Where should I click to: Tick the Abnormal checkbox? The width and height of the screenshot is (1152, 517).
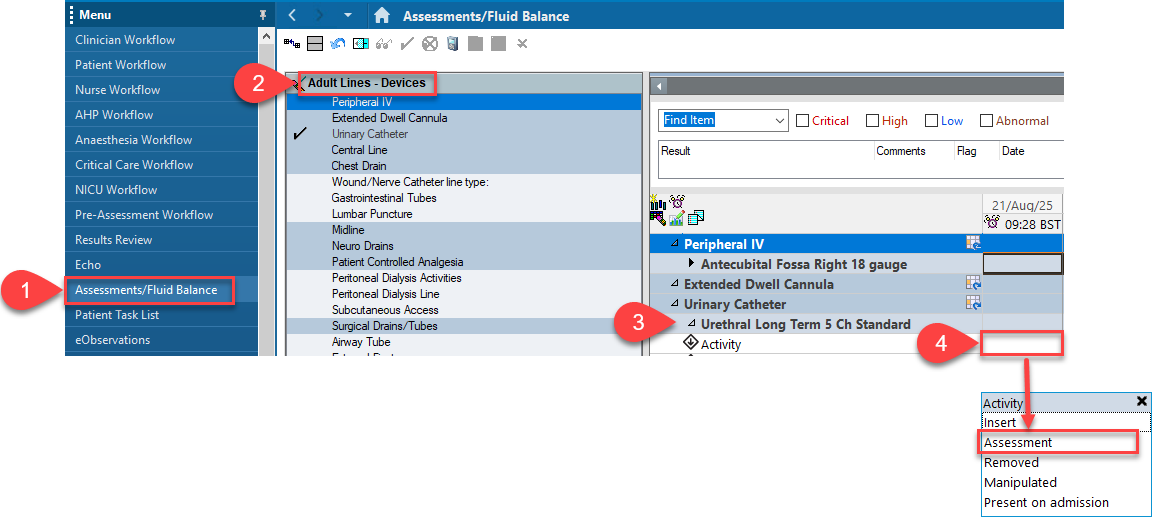click(986, 121)
